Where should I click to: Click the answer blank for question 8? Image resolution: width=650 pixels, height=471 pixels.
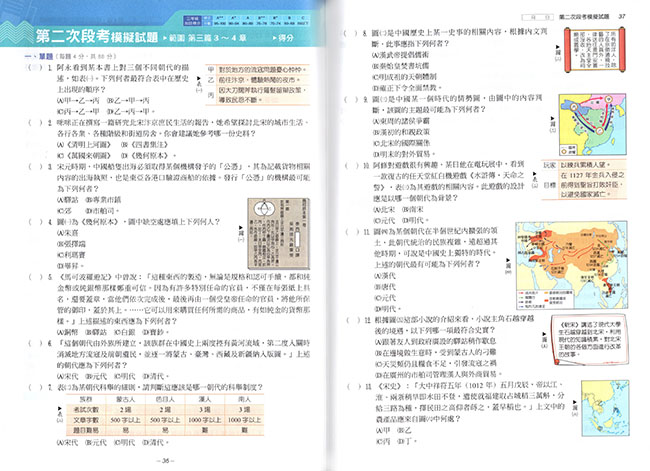pos(351,33)
